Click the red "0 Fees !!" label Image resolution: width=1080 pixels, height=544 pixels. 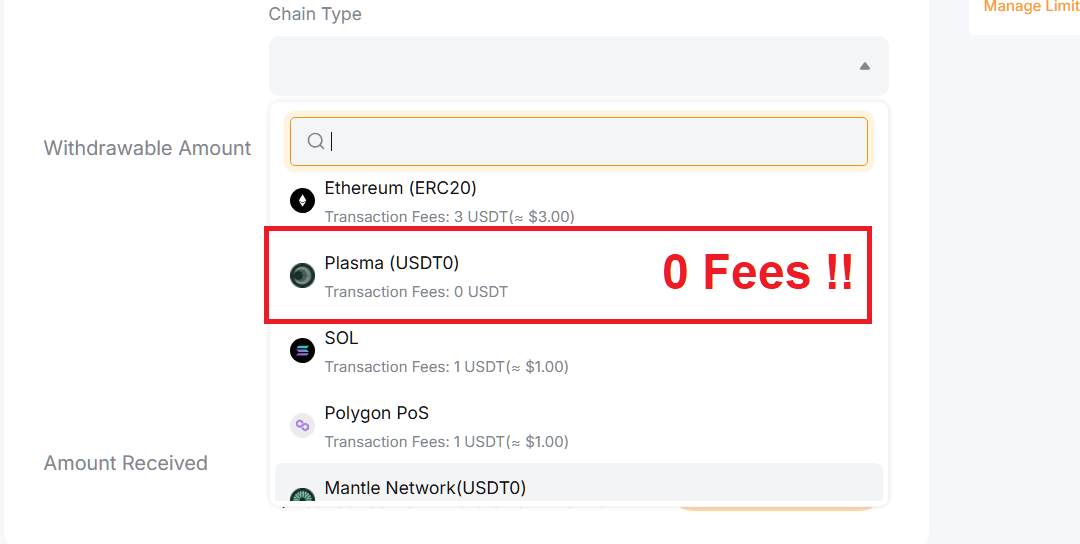[759, 272]
